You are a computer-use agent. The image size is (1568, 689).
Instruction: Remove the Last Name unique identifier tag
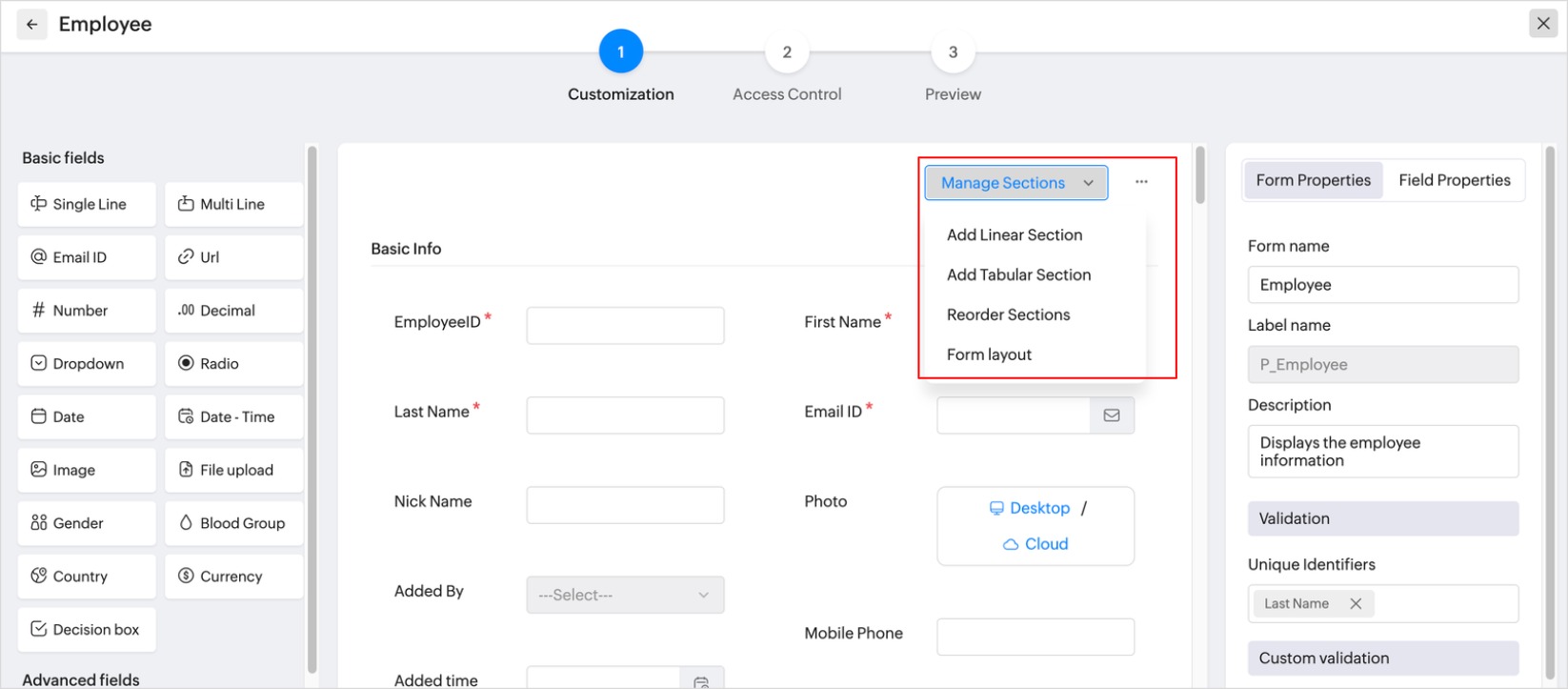pos(1356,604)
